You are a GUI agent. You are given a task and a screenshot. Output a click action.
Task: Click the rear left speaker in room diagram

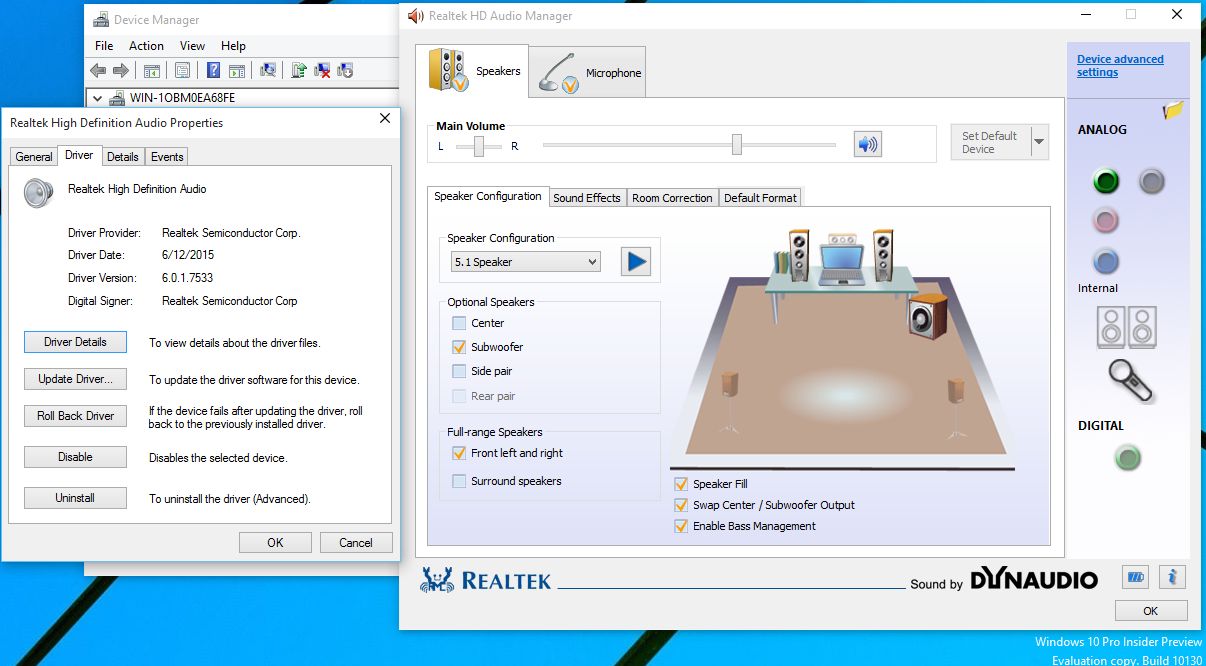(730, 400)
